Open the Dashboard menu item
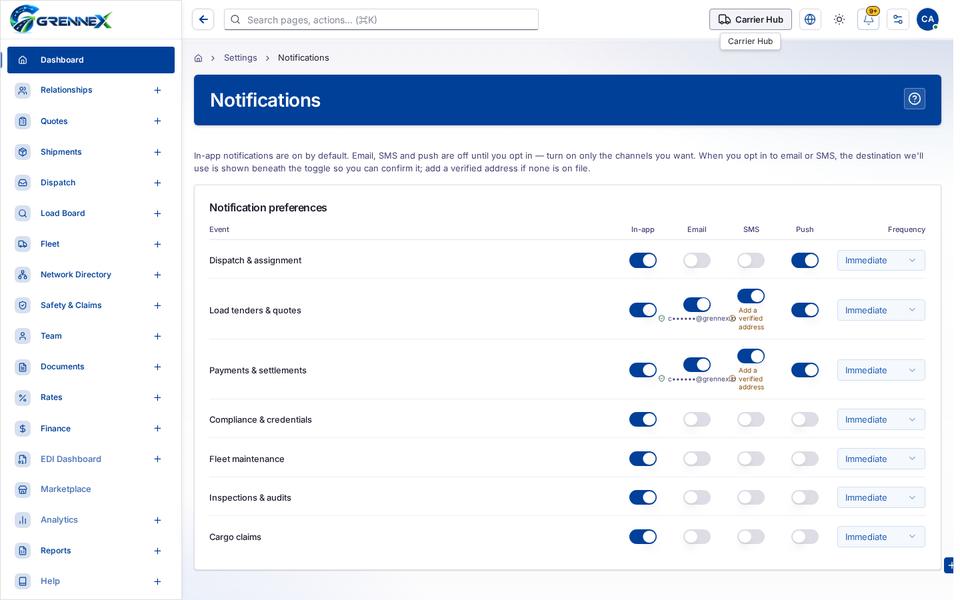The image size is (960, 600). (x=91, y=60)
